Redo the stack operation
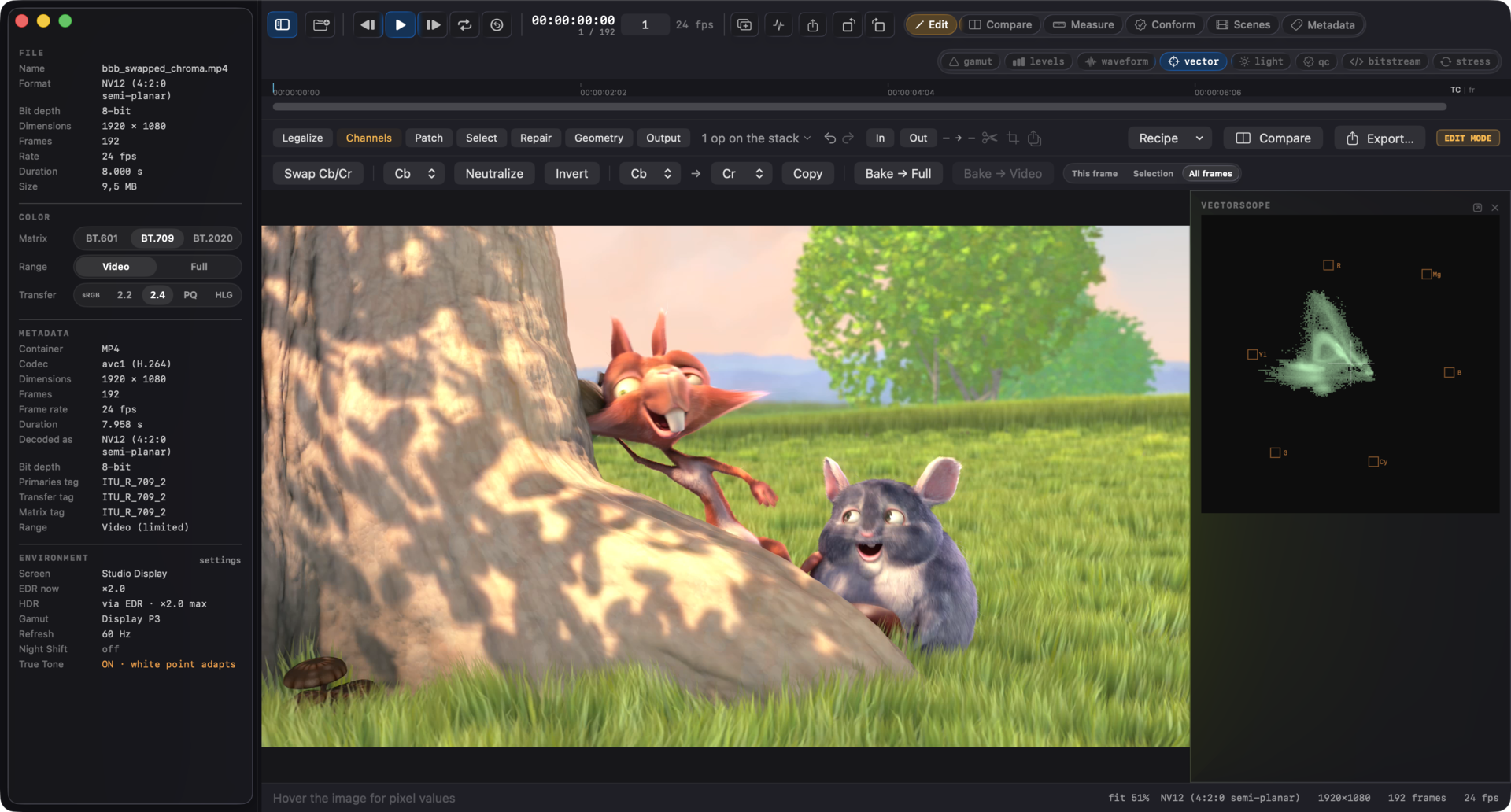Screen dimensions: 1511x812 (848, 138)
